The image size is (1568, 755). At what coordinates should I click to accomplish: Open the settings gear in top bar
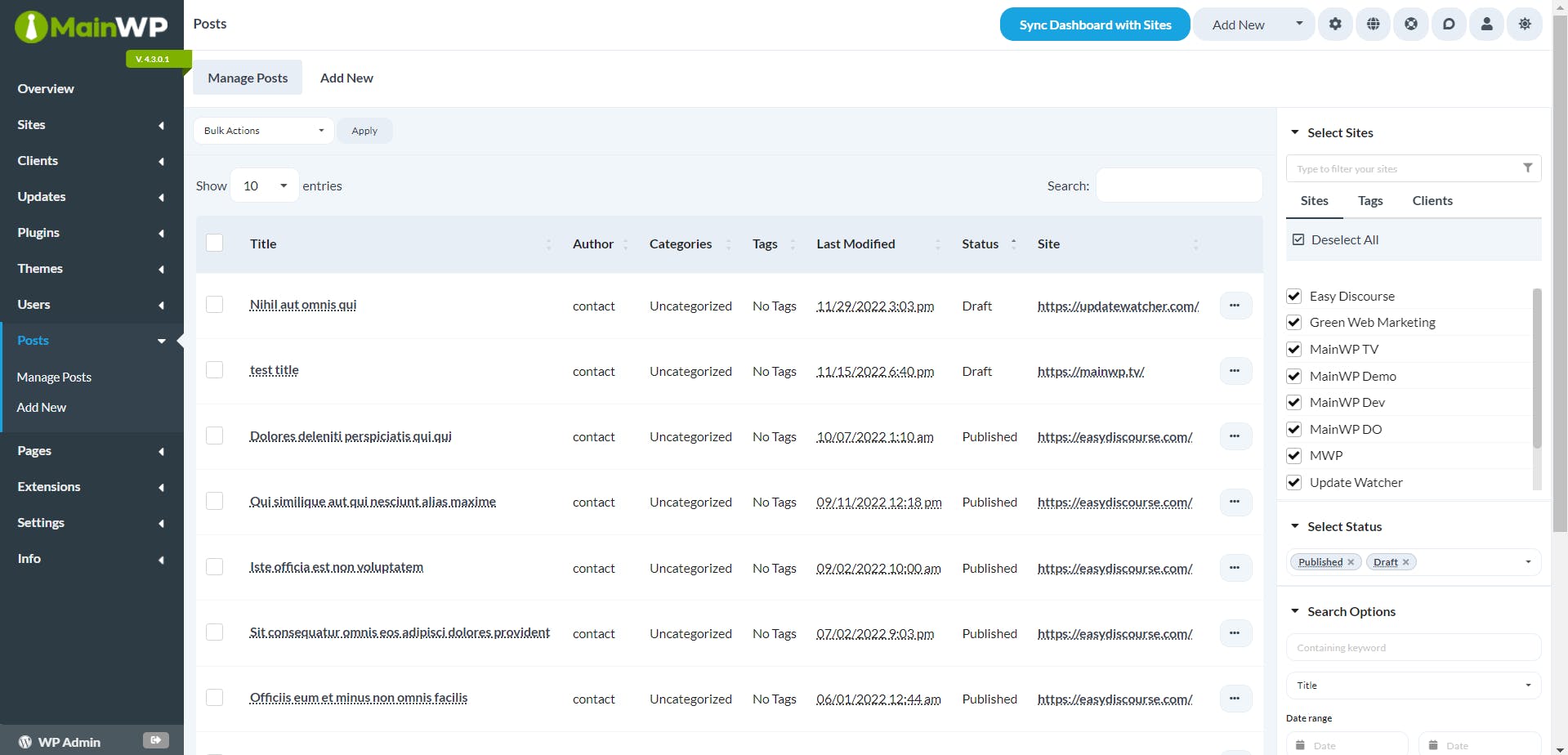(1335, 25)
